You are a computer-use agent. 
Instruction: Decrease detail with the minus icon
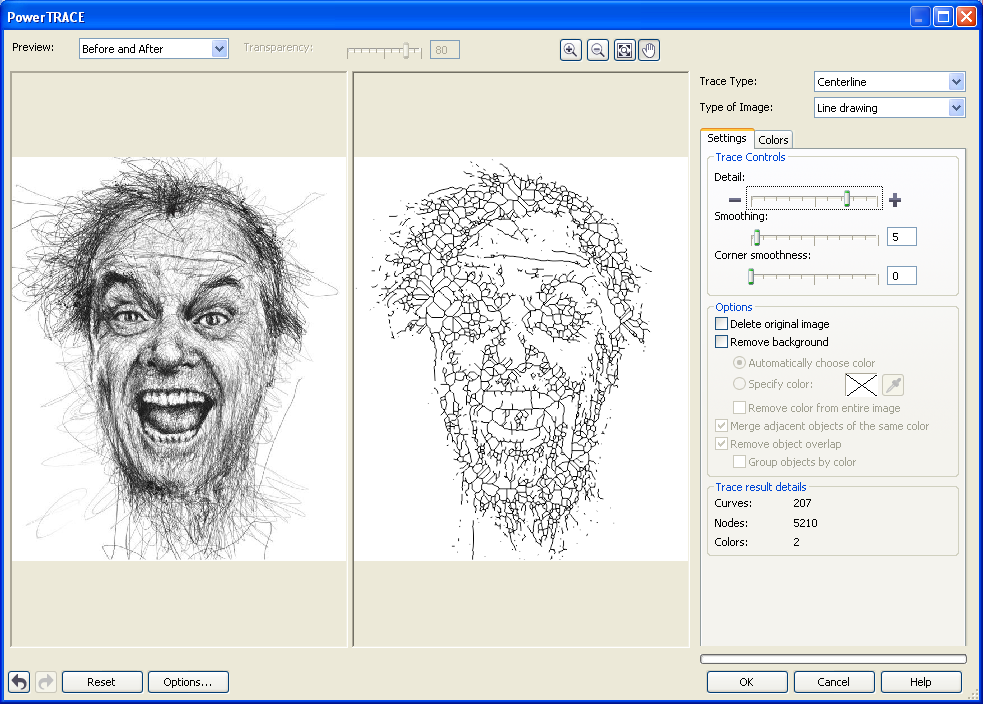735,200
